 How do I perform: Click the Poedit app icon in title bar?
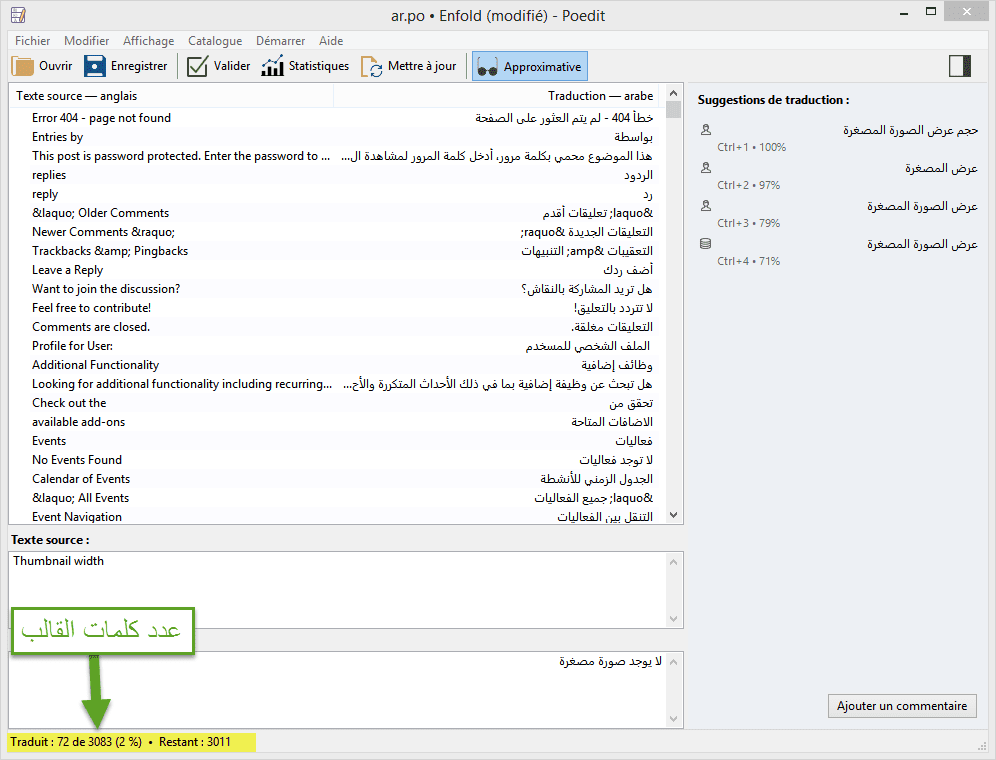(17, 15)
